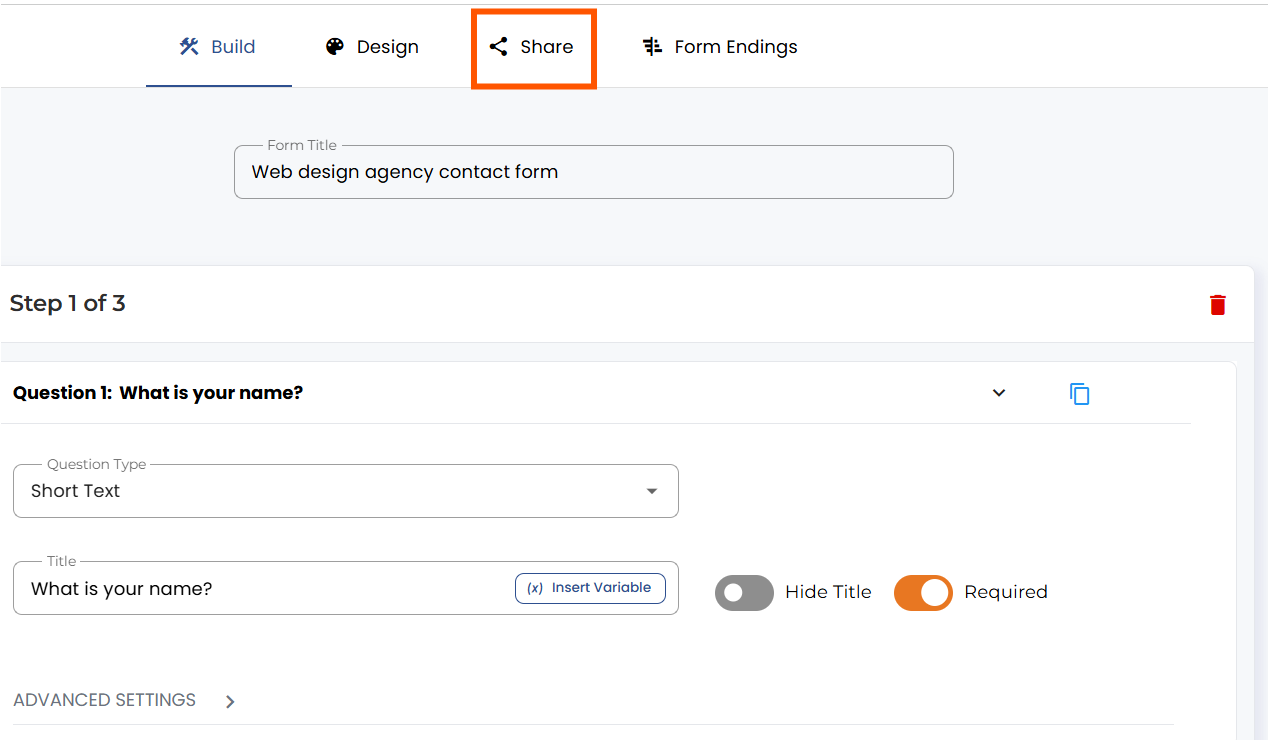Select the Build tab label
The height and width of the screenshot is (740, 1268).
click(x=233, y=47)
